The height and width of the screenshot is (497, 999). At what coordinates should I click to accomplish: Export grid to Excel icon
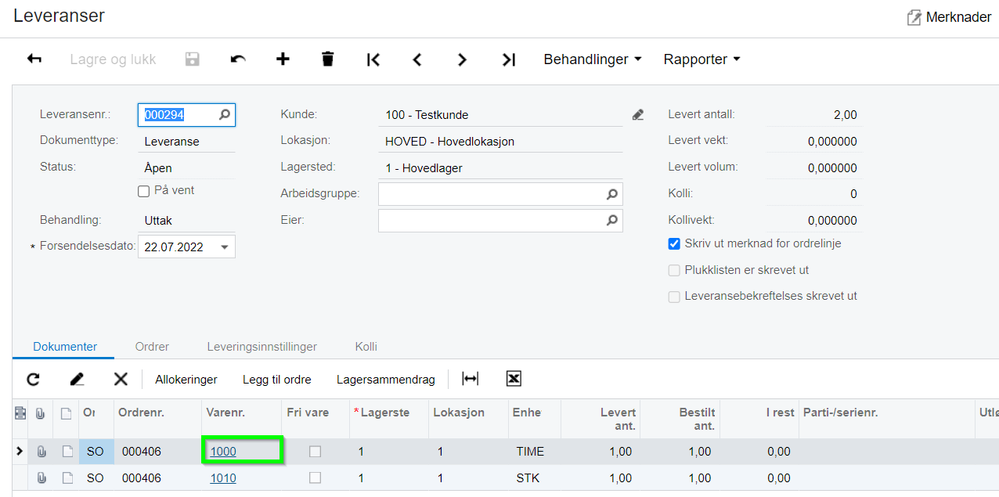click(x=514, y=379)
